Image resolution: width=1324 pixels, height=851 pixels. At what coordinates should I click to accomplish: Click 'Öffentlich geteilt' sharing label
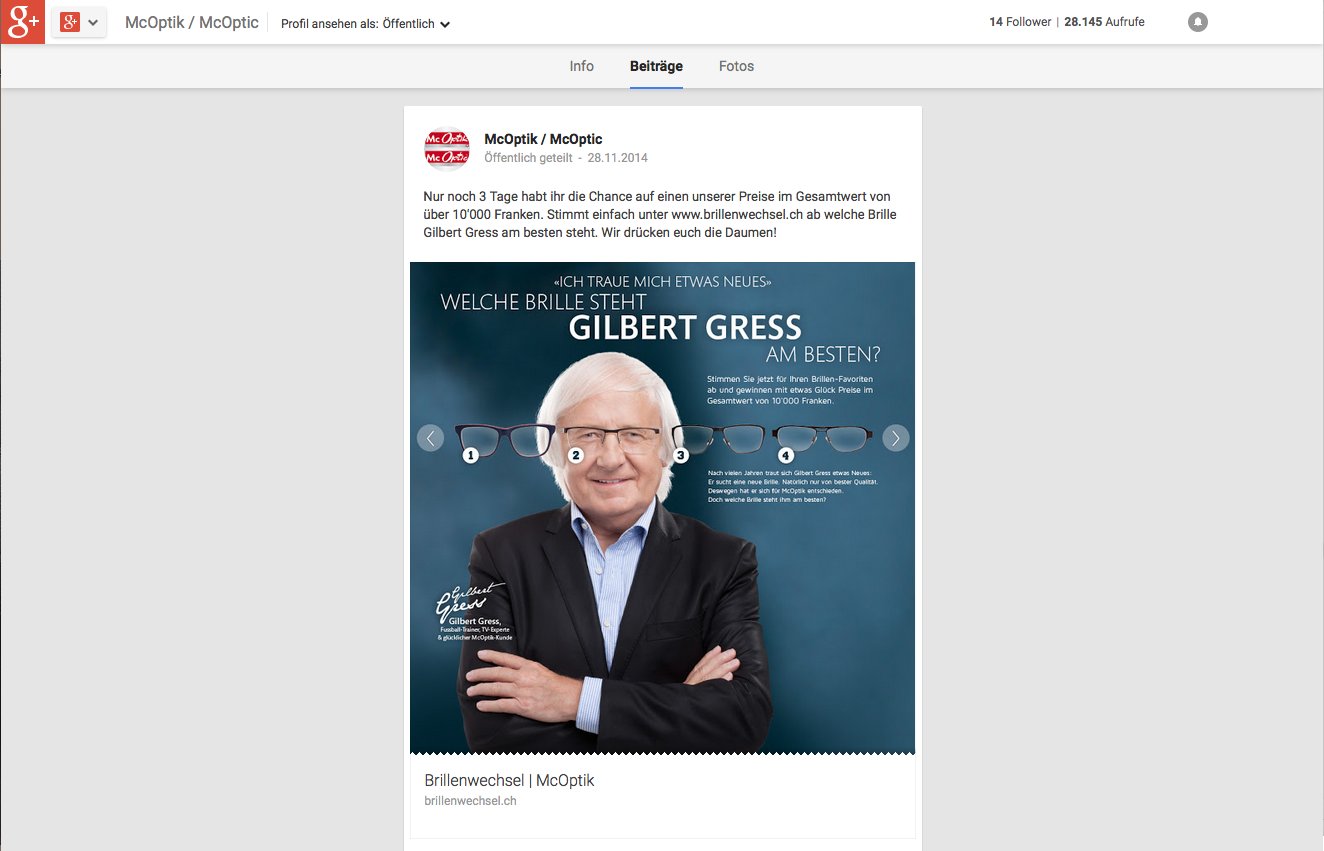click(528, 158)
